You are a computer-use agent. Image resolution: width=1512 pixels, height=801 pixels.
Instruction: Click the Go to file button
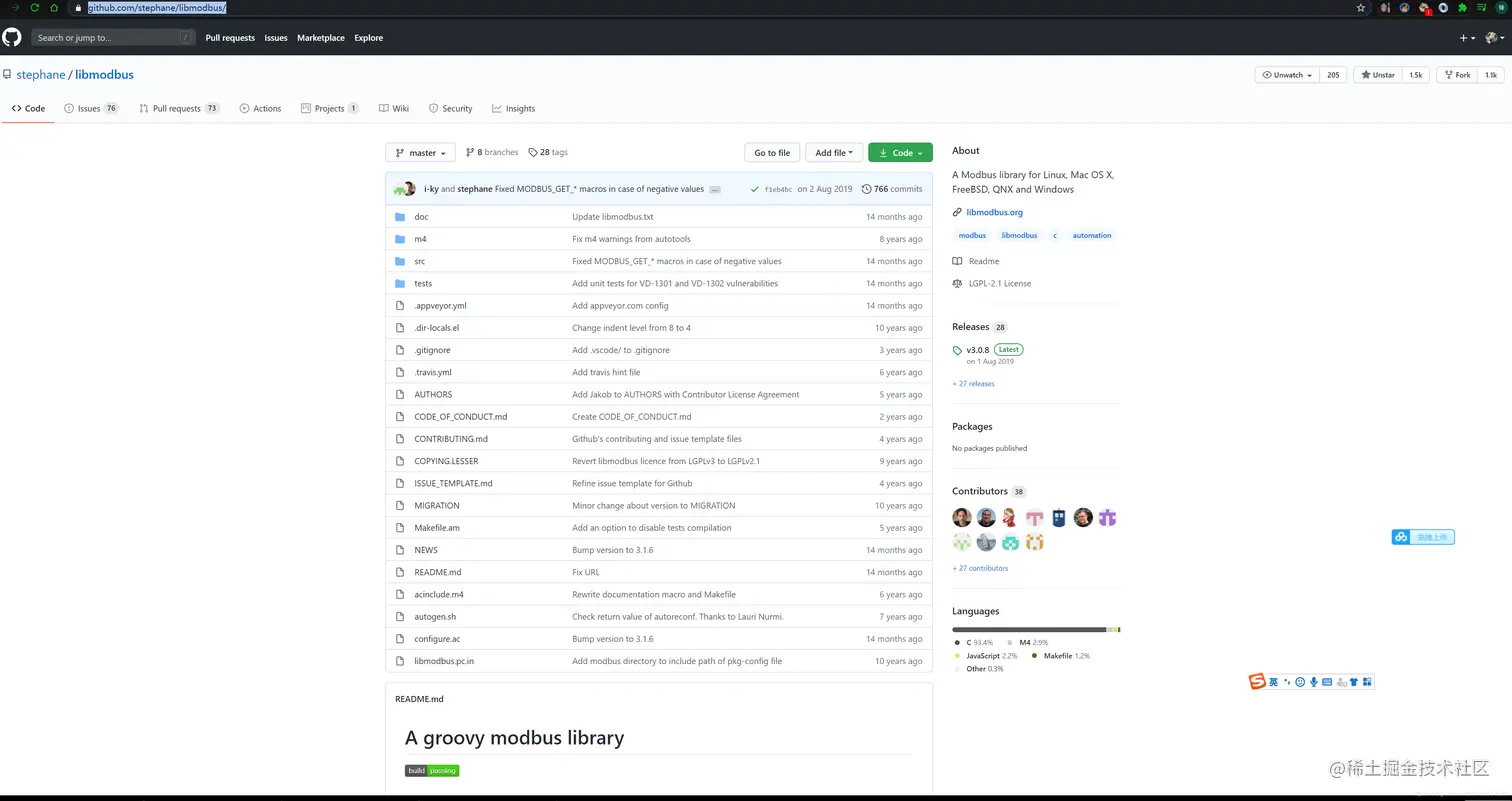pyautogui.click(x=771, y=152)
